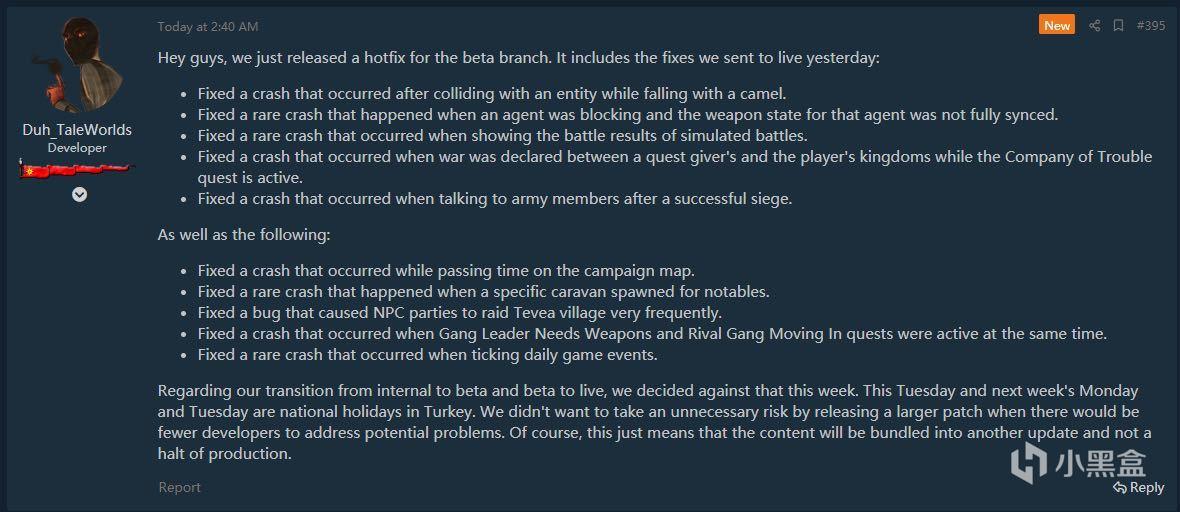Expand user info with chevron below banner
Image resolution: width=1180 pixels, height=512 pixels.
(x=79, y=194)
